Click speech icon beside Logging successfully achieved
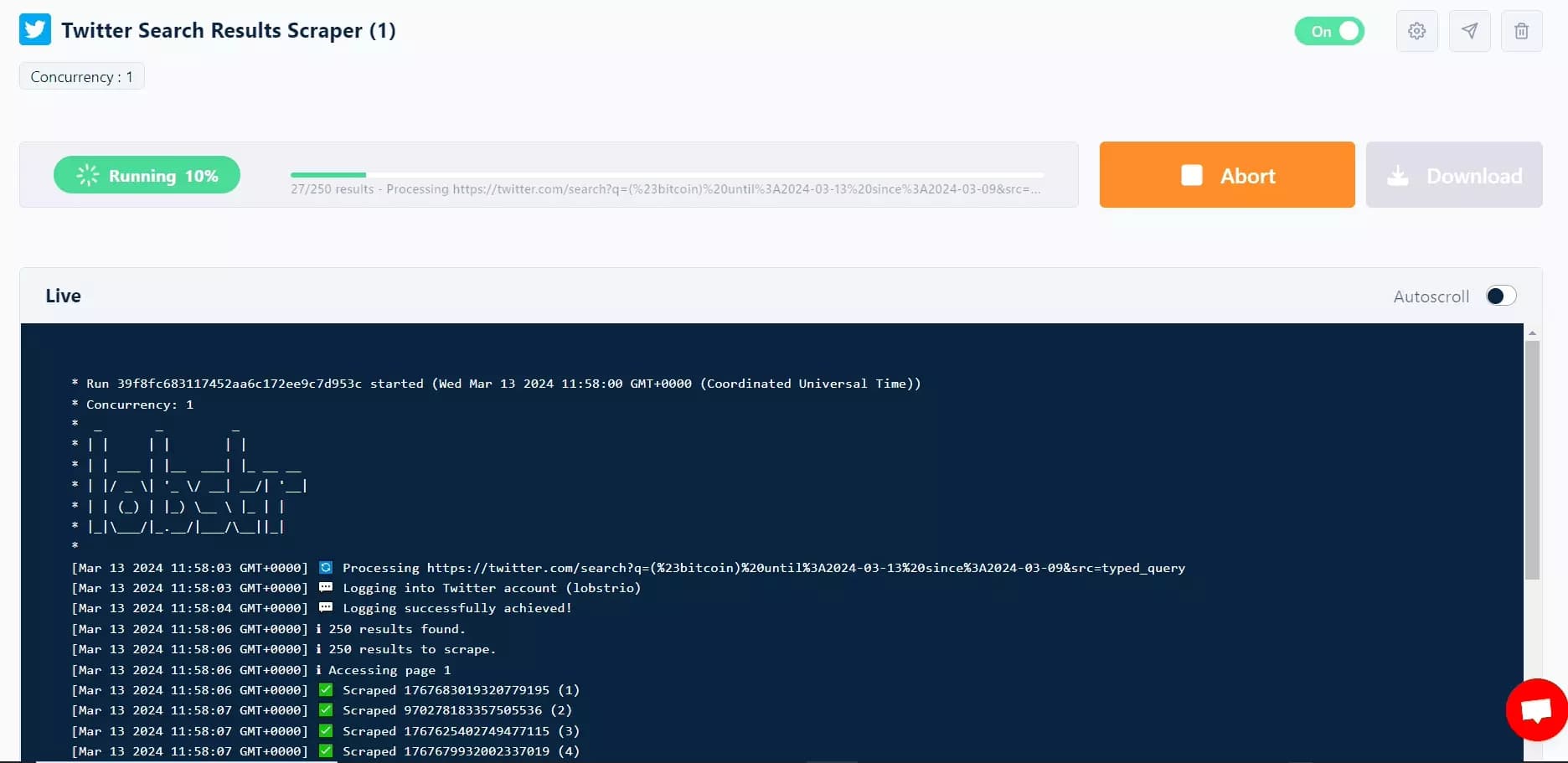1568x763 pixels. 326,608
